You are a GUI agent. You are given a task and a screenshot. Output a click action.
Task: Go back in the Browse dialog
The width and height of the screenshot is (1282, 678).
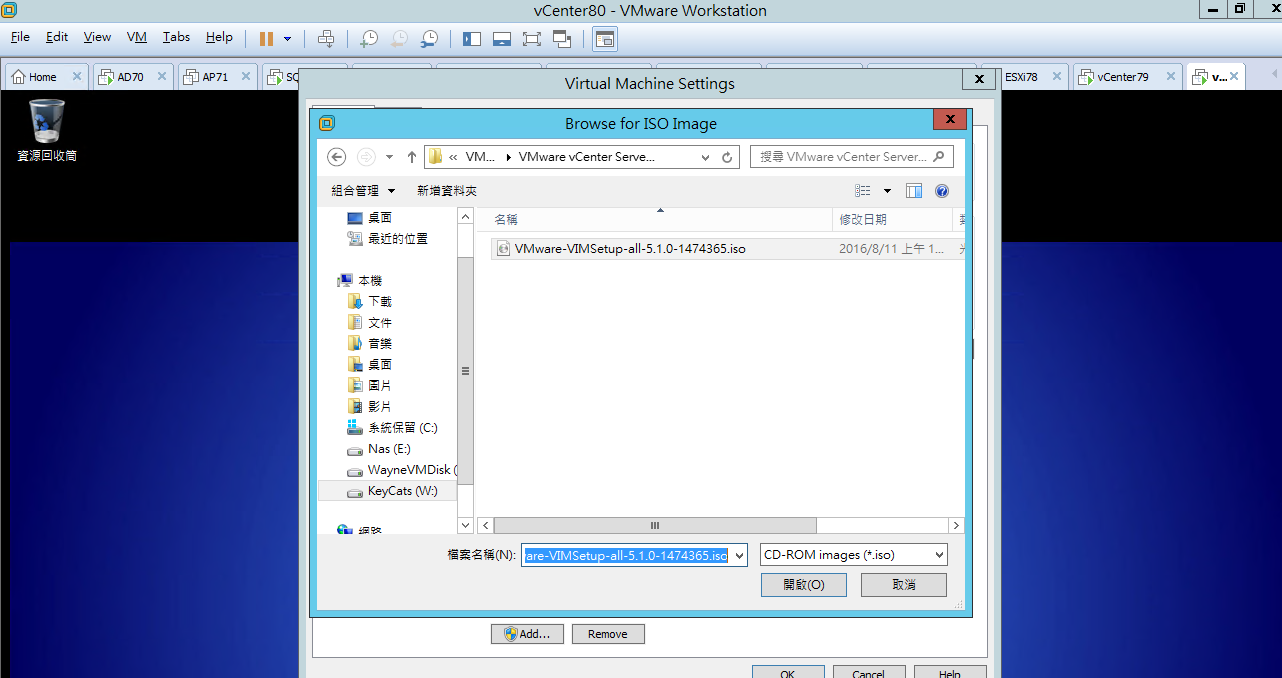tap(337, 157)
